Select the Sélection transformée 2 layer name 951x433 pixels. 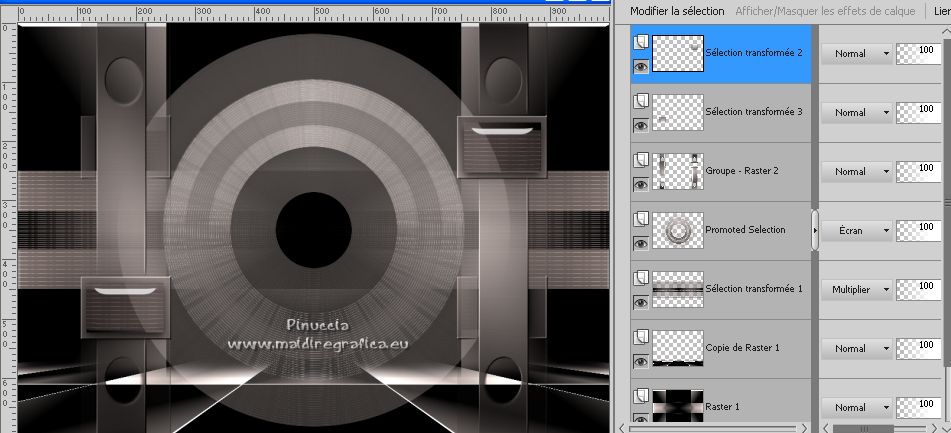click(x=754, y=53)
